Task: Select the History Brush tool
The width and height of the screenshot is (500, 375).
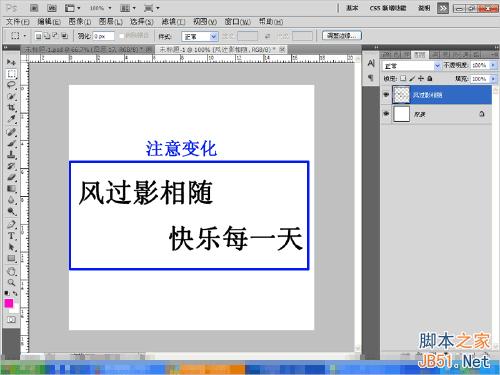Action: click(x=11, y=166)
